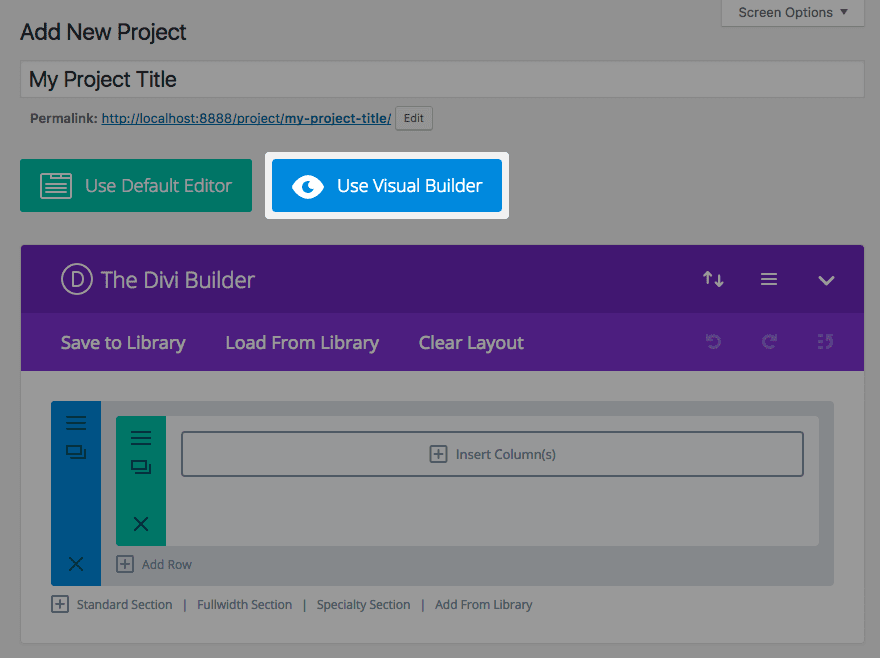880x658 pixels.
Task: Click the Divi Builder portability arrows icon
Action: pos(713,280)
